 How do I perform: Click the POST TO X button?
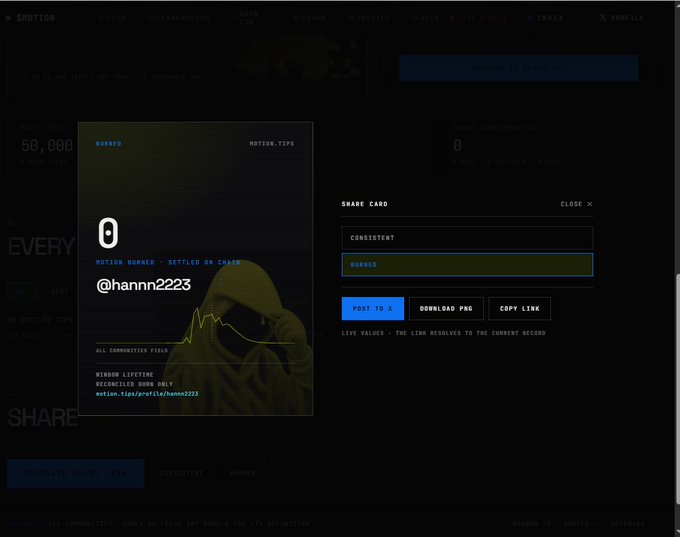click(x=373, y=308)
